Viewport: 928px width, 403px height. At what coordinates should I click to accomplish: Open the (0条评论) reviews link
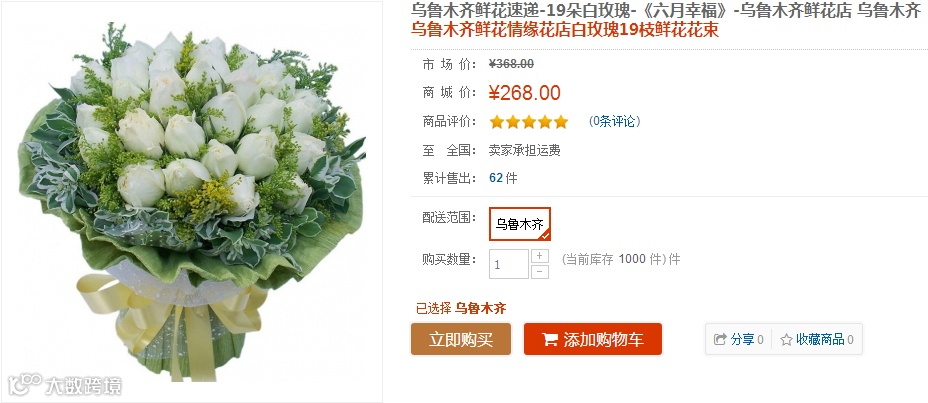coord(614,121)
